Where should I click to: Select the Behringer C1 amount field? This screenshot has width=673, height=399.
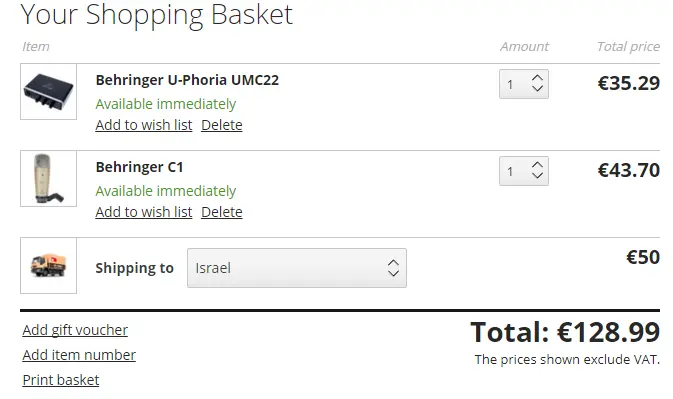[524, 171]
